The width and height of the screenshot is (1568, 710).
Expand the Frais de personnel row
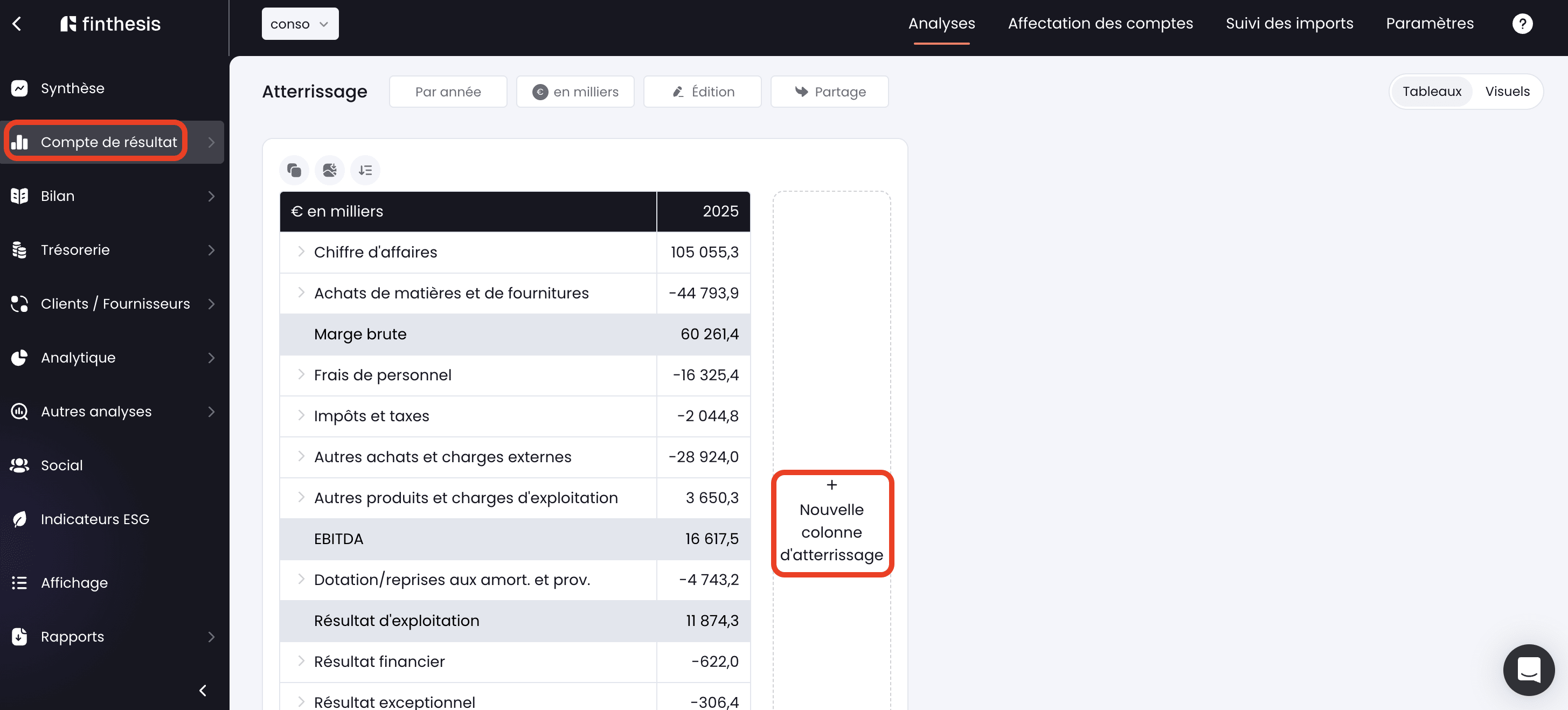click(301, 375)
